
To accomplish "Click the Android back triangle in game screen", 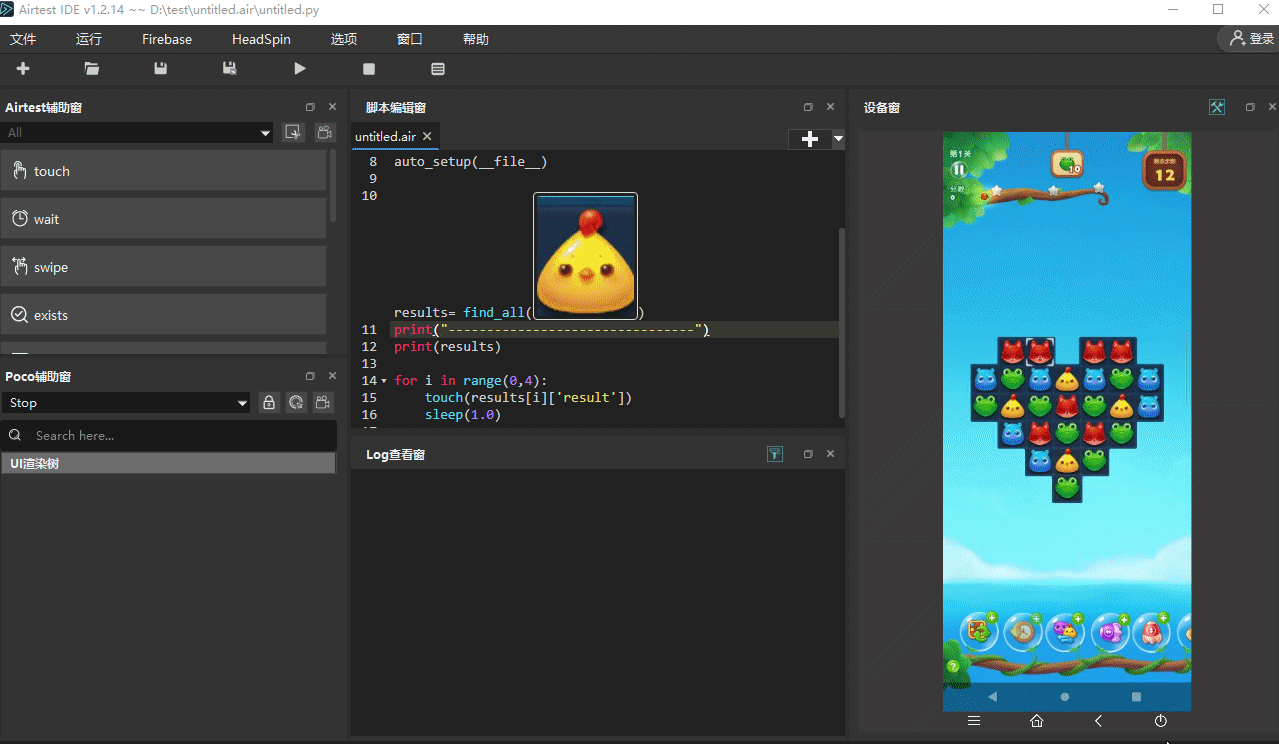I will (992, 696).
